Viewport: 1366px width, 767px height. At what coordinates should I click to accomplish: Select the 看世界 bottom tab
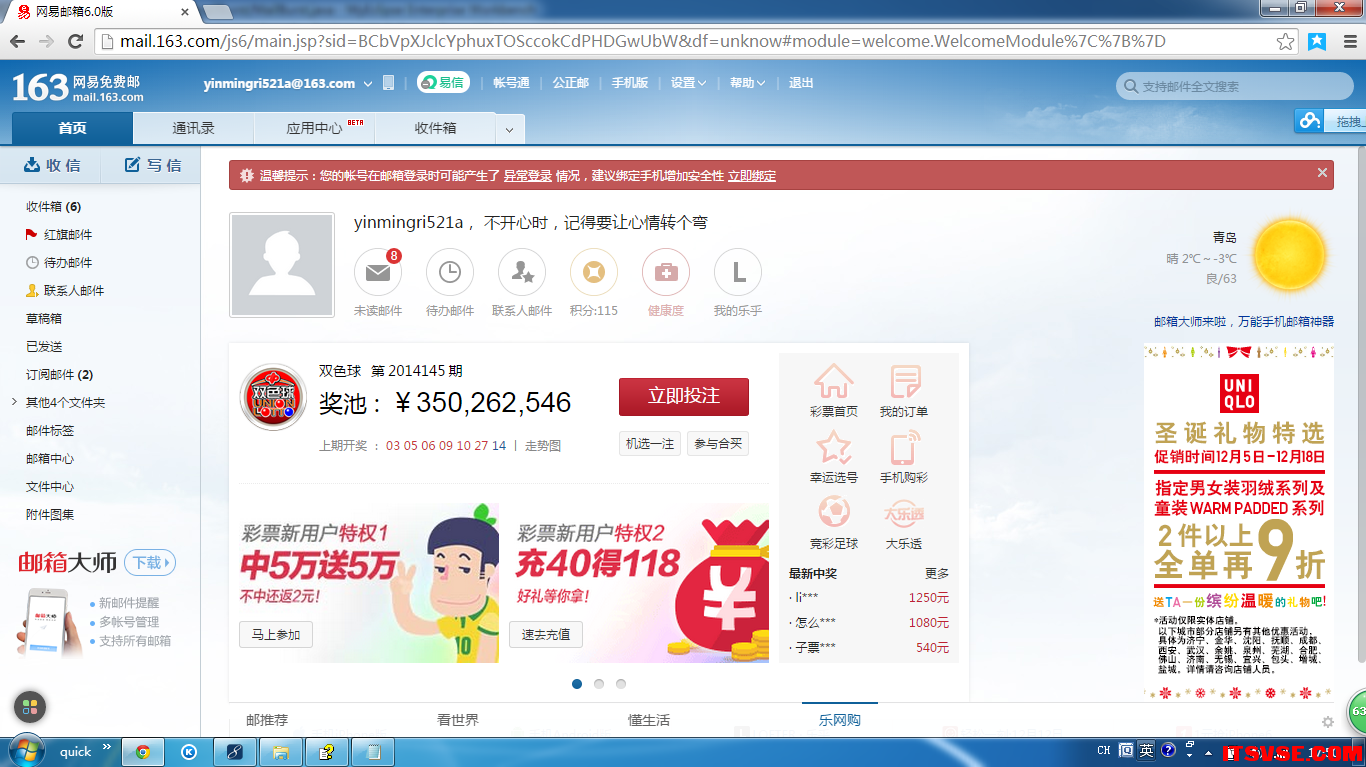[458, 720]
